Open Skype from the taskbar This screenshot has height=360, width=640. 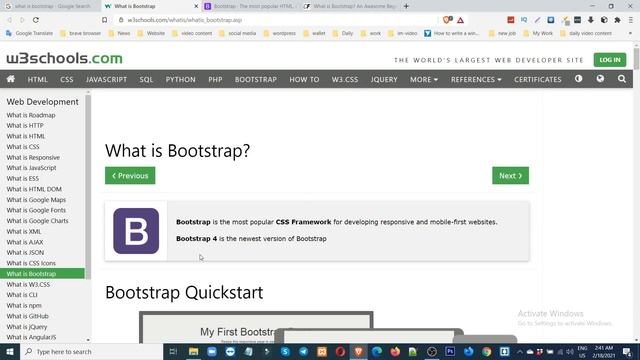pos(285,351)
